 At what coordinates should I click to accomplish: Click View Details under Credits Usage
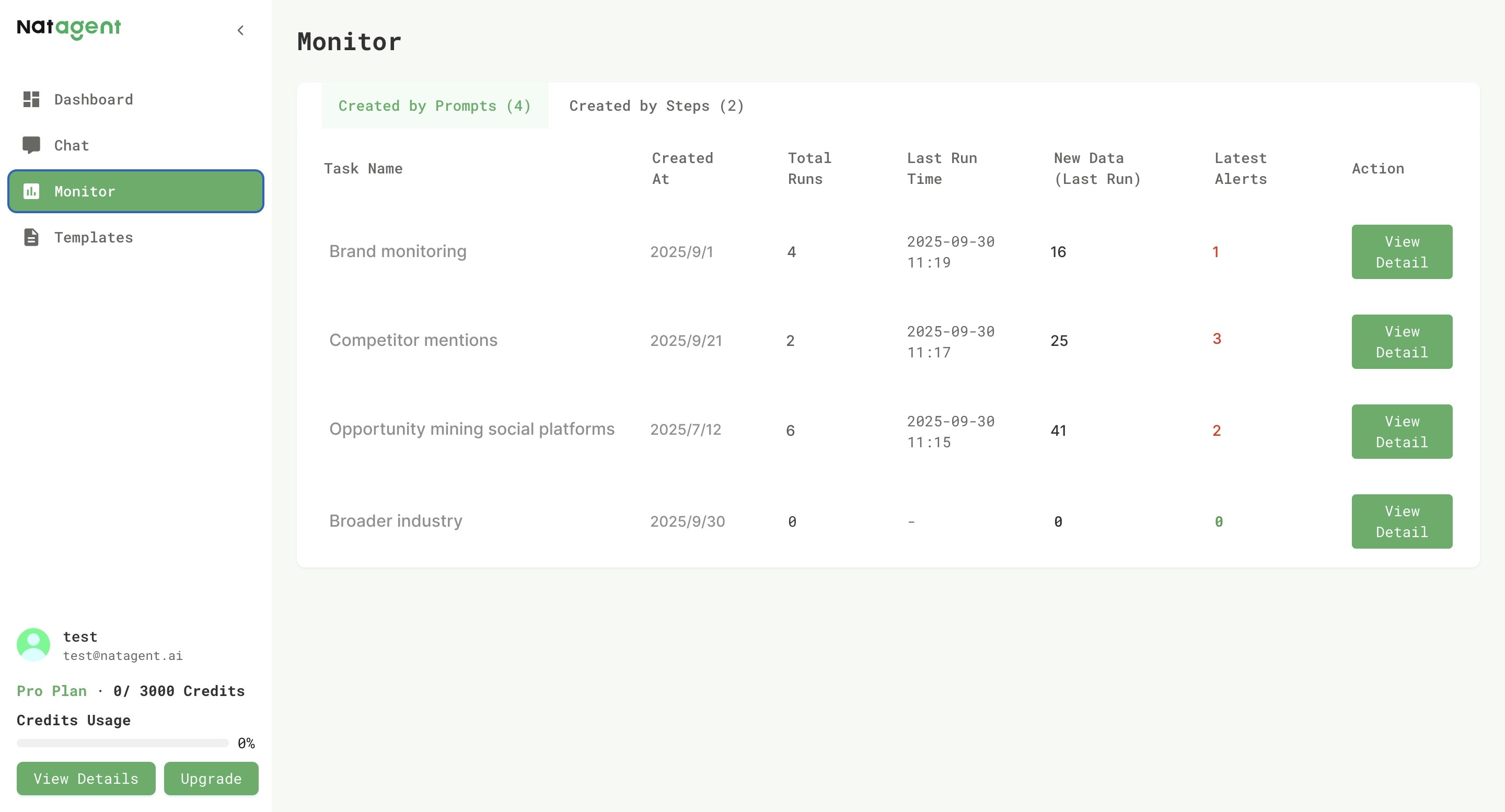click(85, 779)
